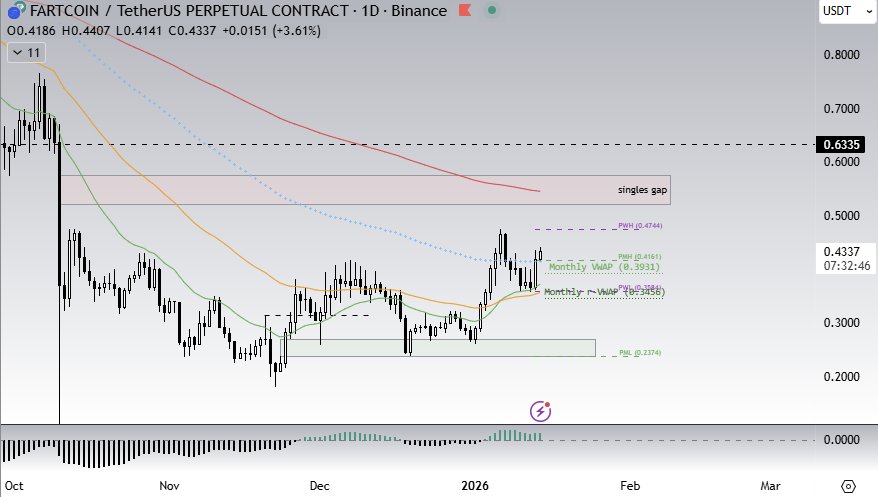Image resolution: width=878 pixels, height=497 pixels.
Task: Click the Dec label on time axis
Action: pos(320,486)
